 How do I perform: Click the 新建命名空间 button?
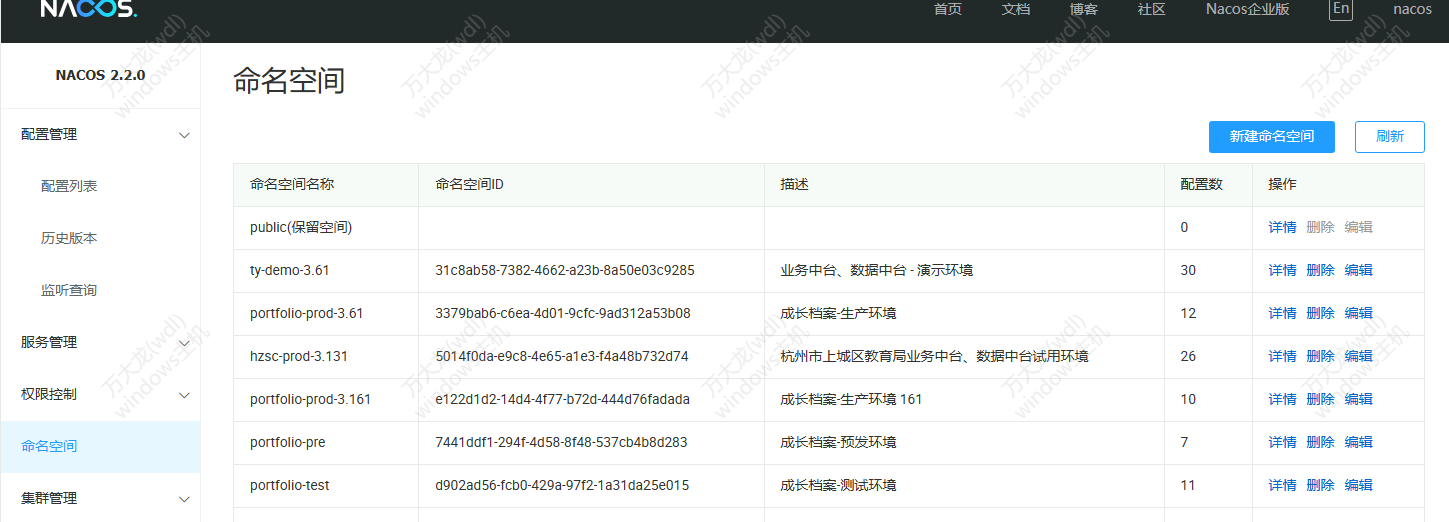pos(1271,137)
